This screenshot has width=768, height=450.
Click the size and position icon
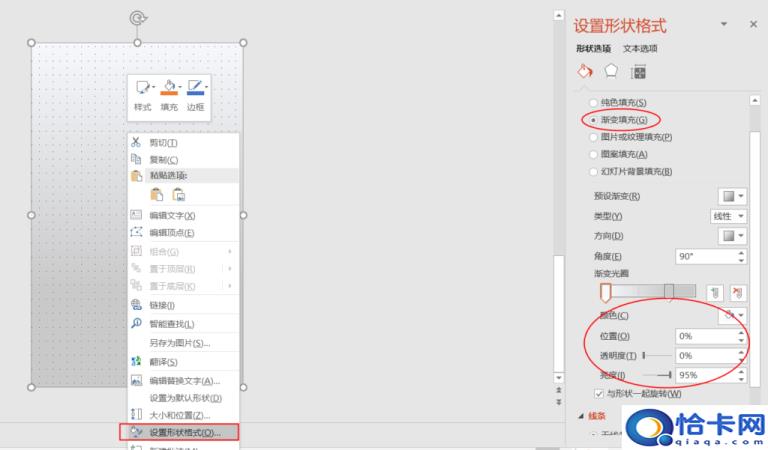(136, 414)
